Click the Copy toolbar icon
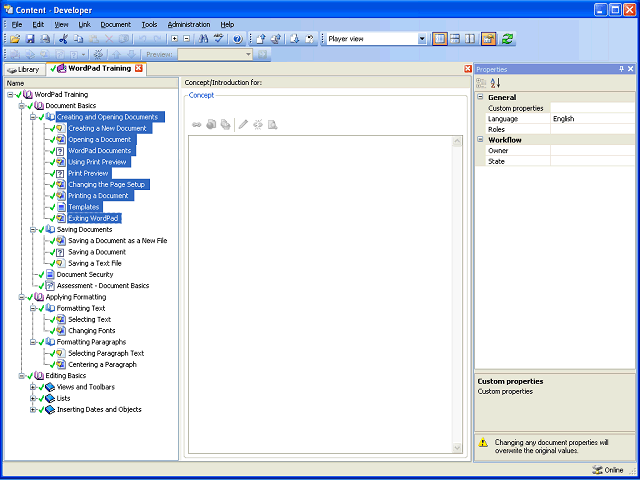The image size is (640, 480). (x=78, y=39)
